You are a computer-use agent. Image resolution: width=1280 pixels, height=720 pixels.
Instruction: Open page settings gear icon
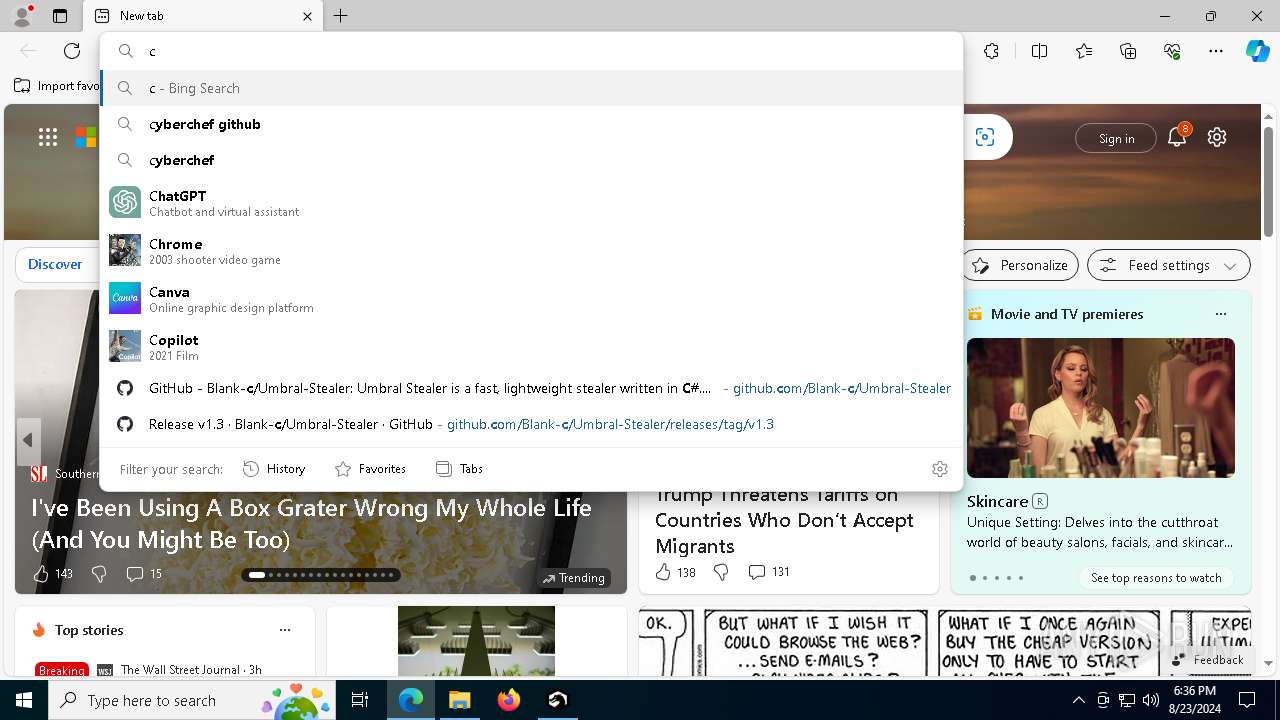(x=1217, y=137)
